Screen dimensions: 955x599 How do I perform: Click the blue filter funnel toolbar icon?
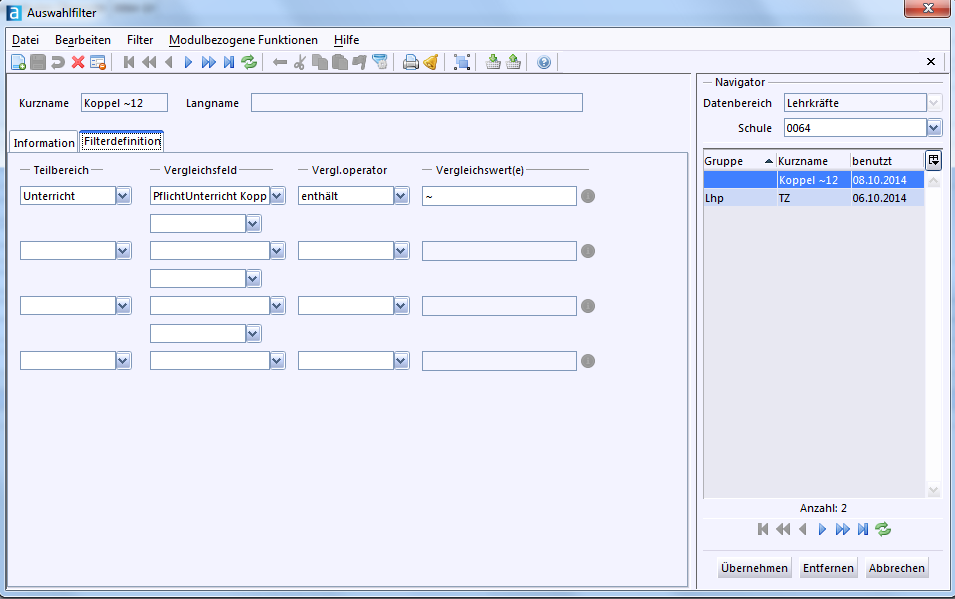pos(379,62)
